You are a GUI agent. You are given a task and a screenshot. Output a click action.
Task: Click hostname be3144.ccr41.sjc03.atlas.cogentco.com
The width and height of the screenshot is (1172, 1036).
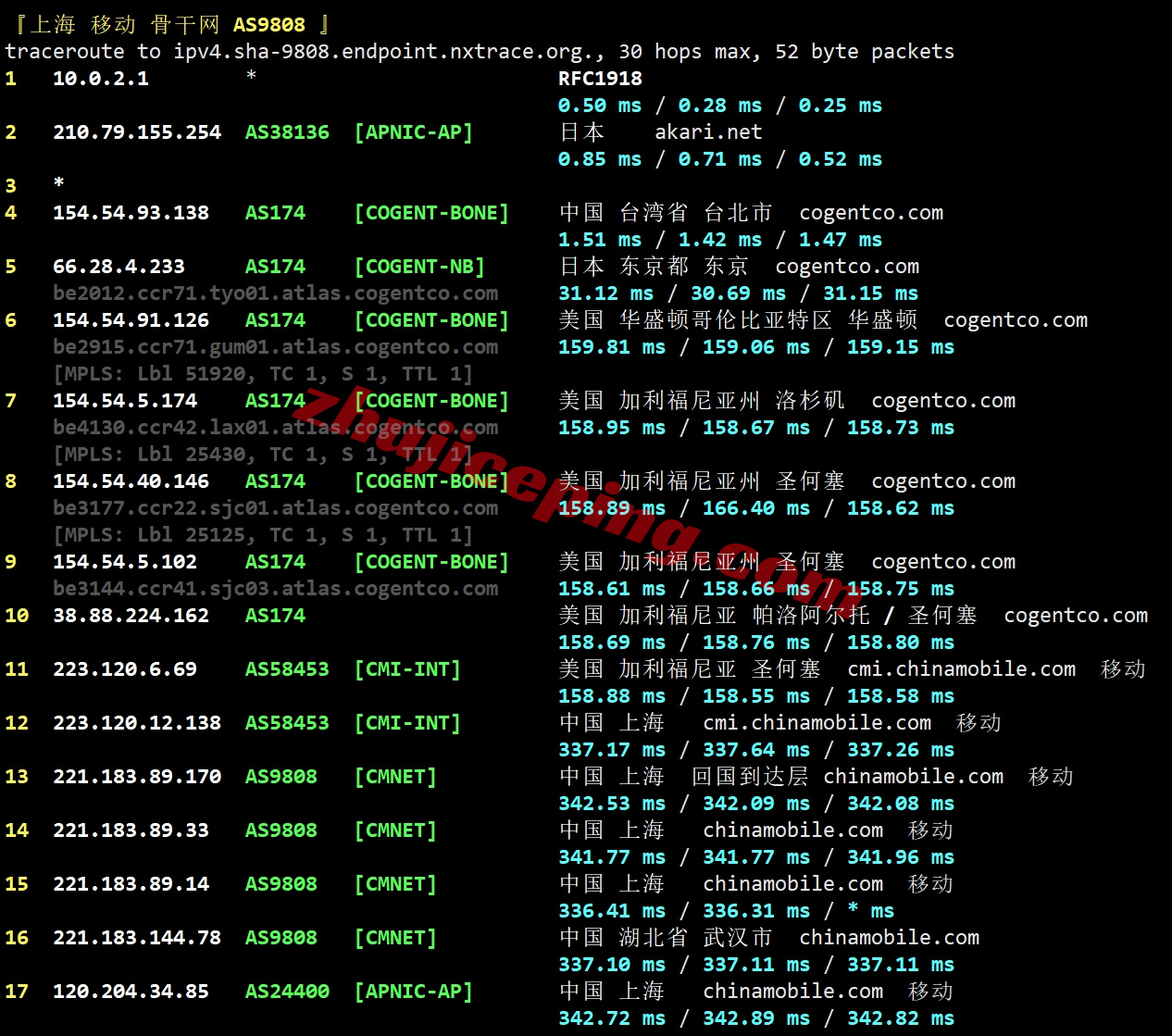click(275, 589)
